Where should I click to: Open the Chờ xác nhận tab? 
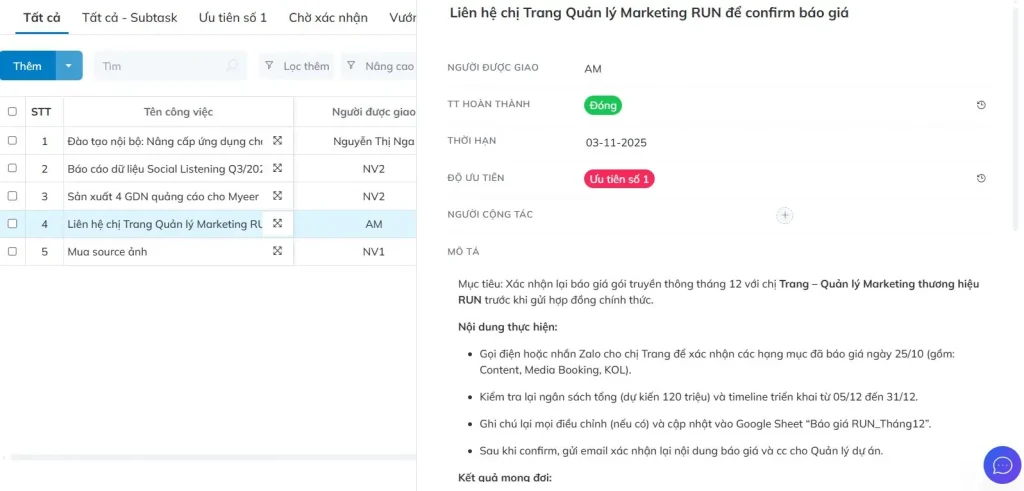point(328,18)
